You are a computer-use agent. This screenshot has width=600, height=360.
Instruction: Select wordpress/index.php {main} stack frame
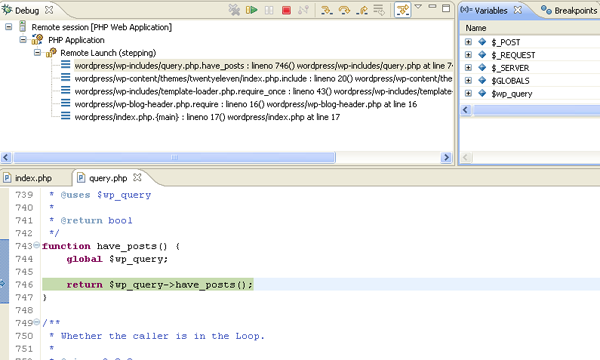(207, 117)
